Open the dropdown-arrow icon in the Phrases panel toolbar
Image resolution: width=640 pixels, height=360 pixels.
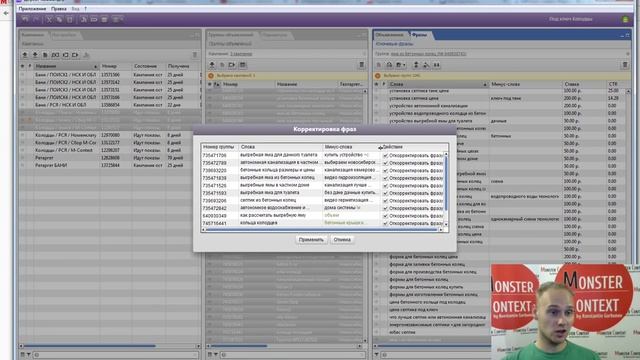(x=400, y=65)
